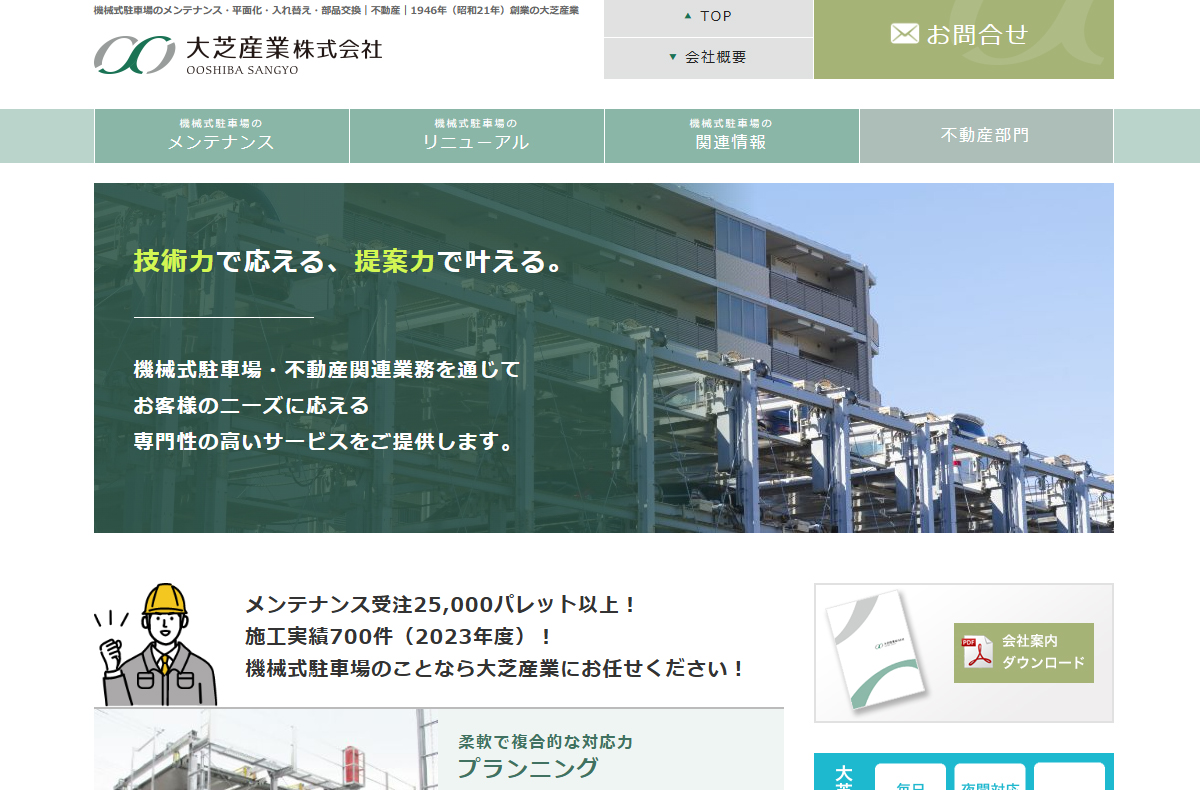The width and height of the screenshot is (1200, 790).
Task: Open the メンテナンス navigation tab
Action: pos(221,136)
